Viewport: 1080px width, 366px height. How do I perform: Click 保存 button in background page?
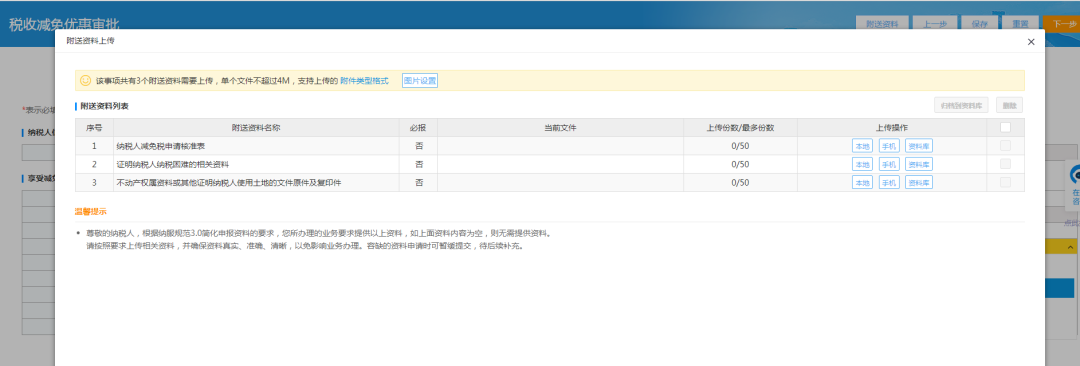click(x=979, y=23)
